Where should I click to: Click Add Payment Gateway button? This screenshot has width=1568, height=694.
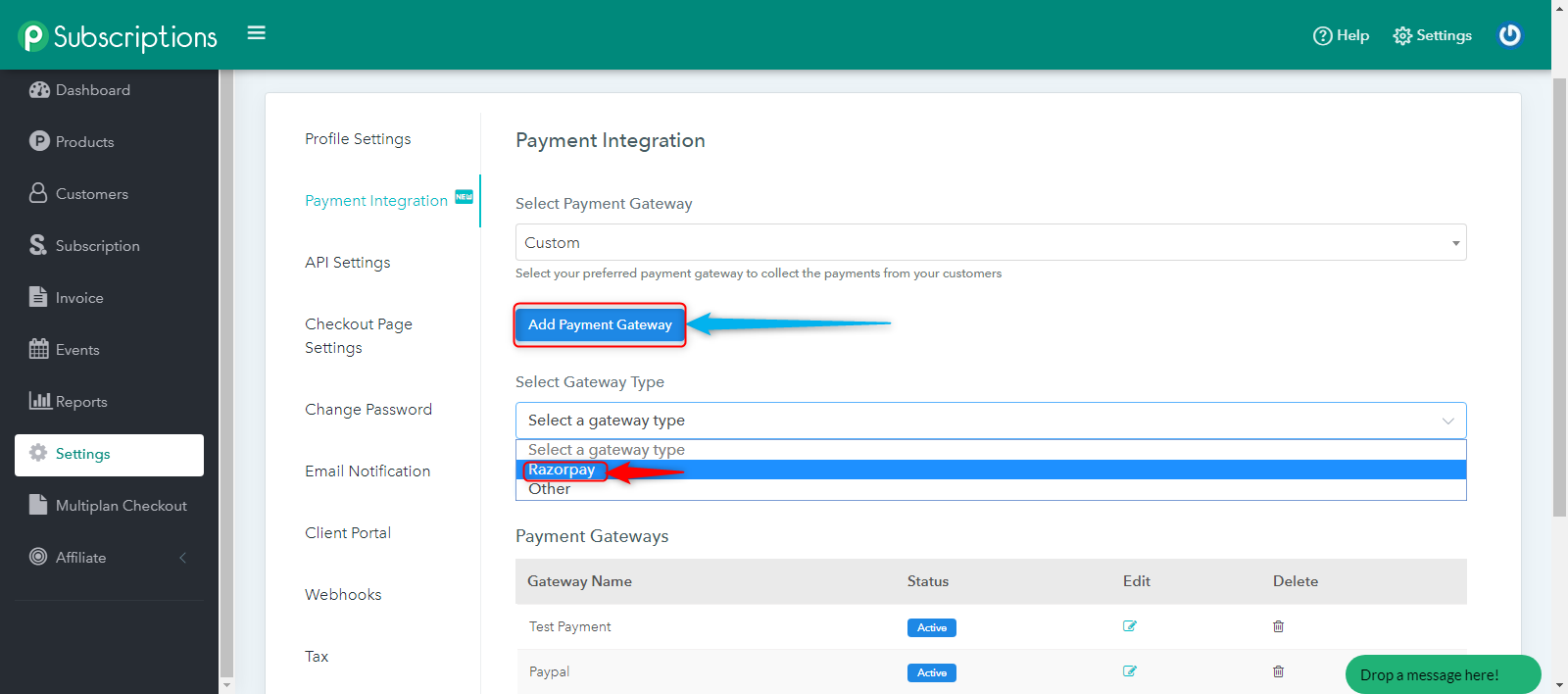coord(600,324)
